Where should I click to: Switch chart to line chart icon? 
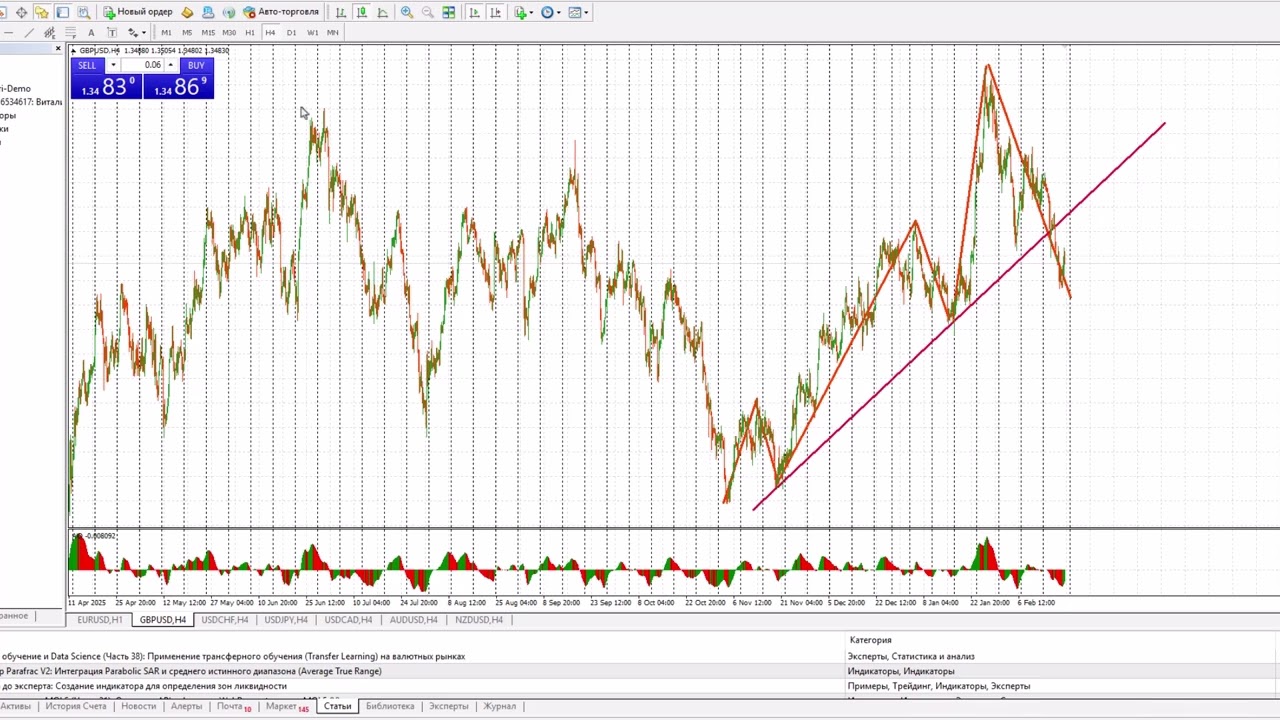click(x=382, y=12)
